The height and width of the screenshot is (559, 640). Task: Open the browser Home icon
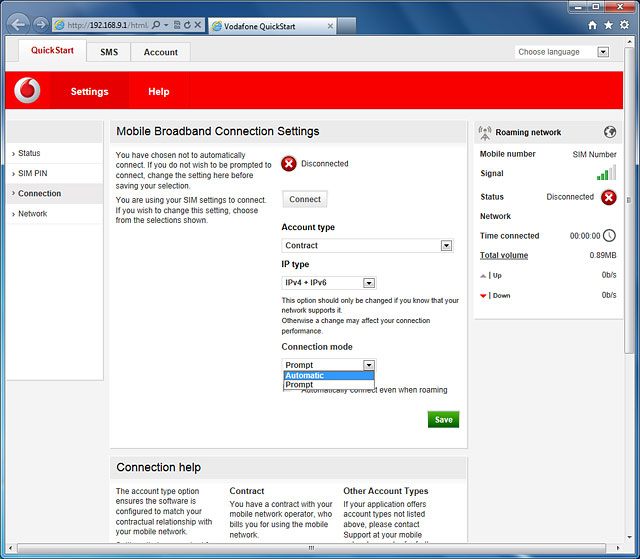click(x=592, y=25)
